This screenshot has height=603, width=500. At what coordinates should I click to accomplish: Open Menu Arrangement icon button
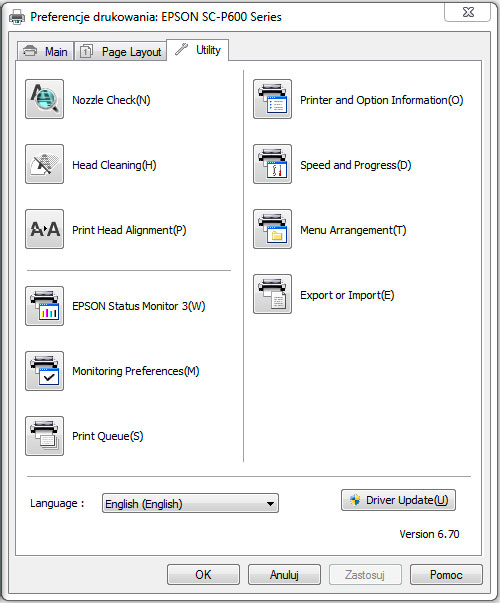coord(272,229)
